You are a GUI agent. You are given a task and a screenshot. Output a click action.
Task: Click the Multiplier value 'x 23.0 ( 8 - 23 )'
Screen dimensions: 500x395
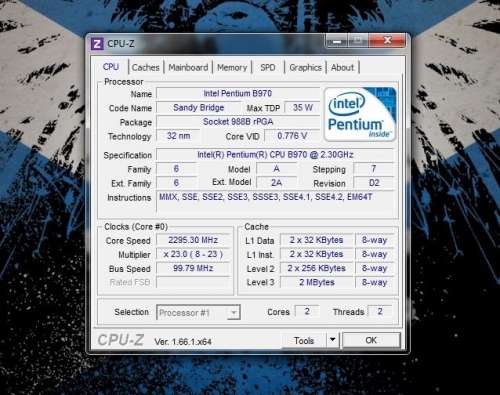pyautogui.click(x=193, y=254)
